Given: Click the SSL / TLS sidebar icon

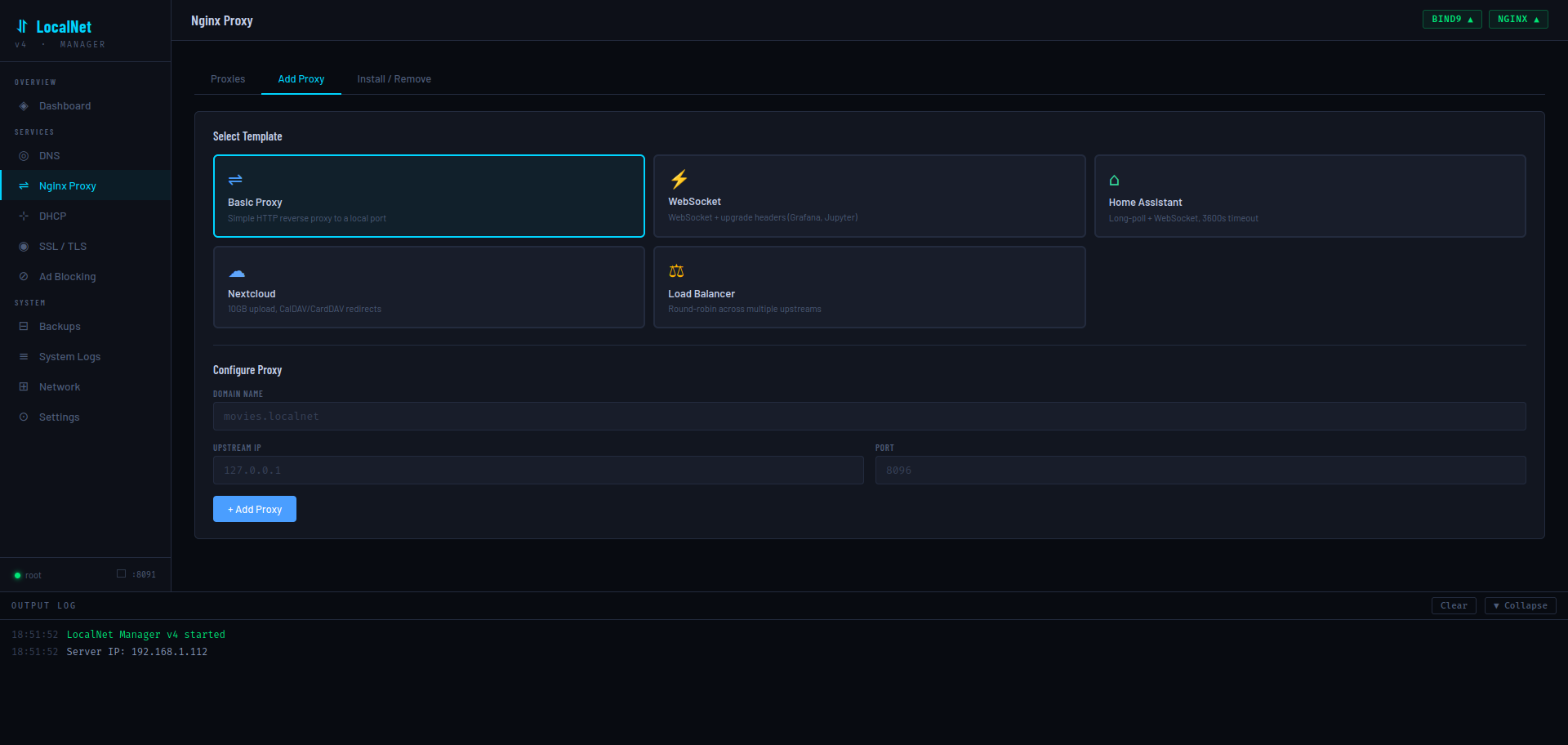Looking at the screenshot, I should 24,247.
